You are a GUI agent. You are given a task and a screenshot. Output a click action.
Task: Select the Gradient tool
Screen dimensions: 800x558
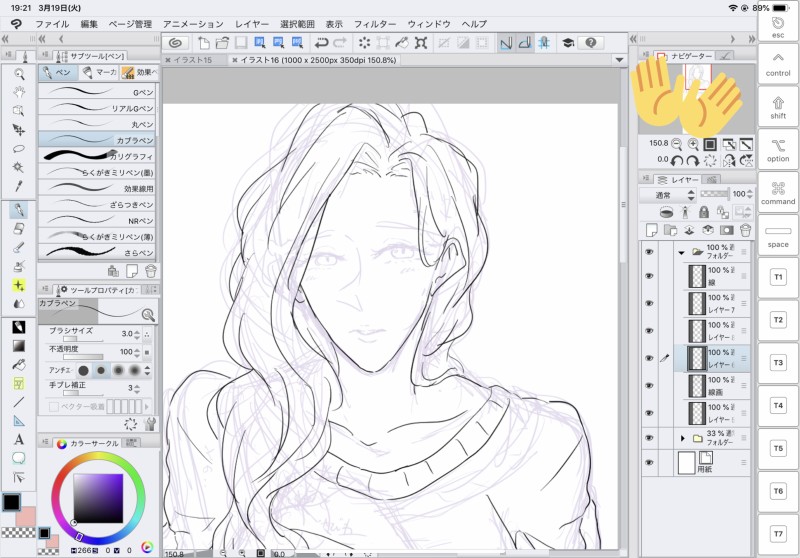tap(19, 346)
